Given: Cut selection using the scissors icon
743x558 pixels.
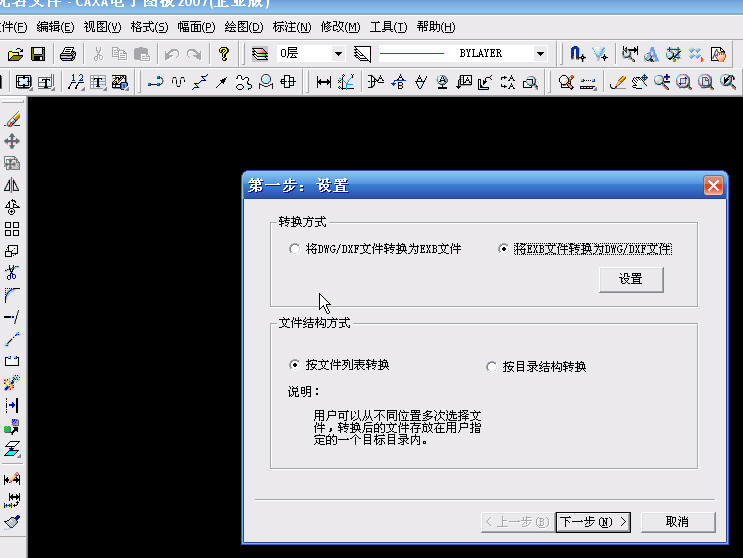Looking at the screenshot, I should (98, 54).
